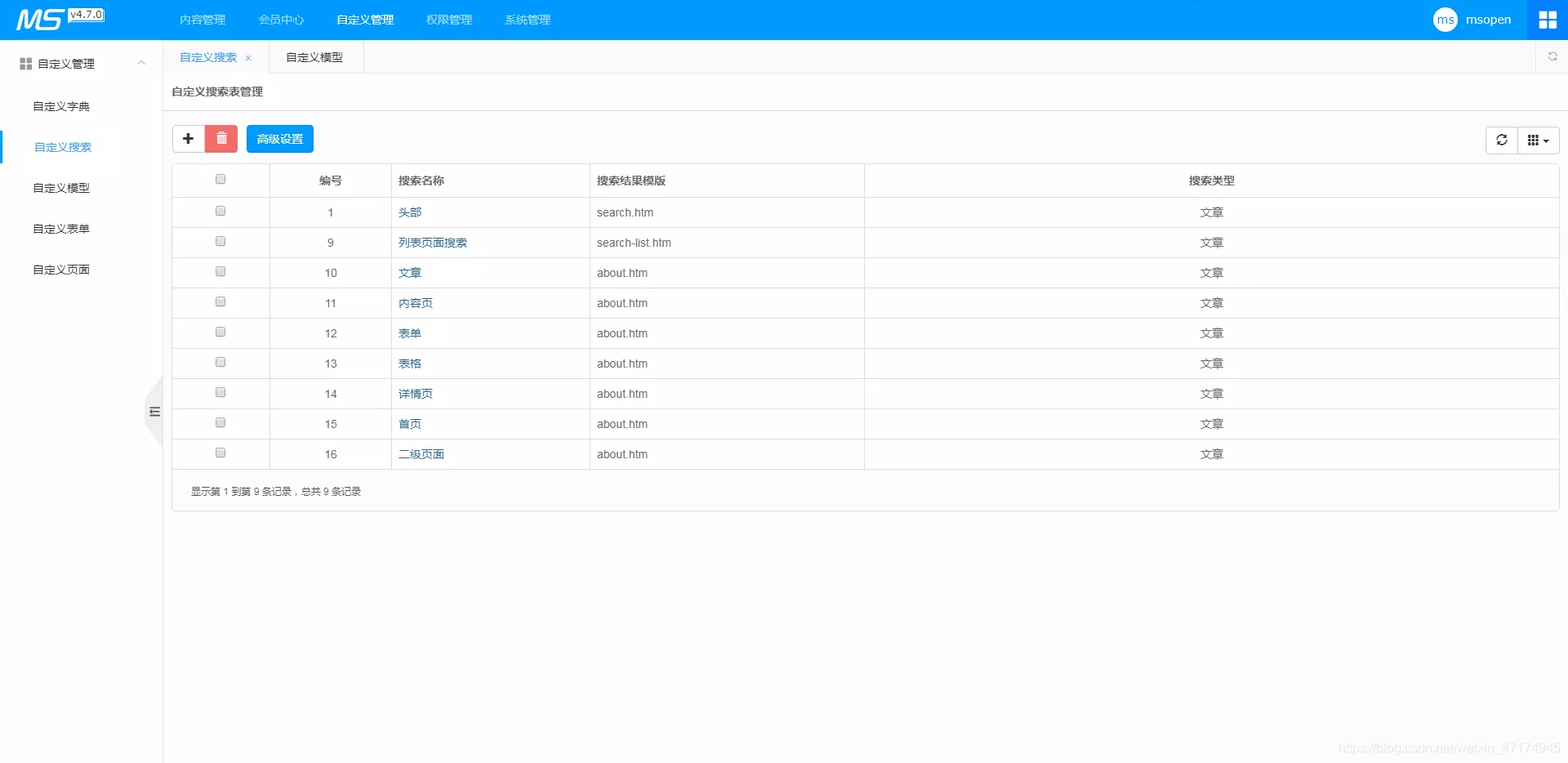Image resolution: width=1568 pixels, height=763 pixels.
Task: Open the 首页 link
Action: click(x=410, y=424)
